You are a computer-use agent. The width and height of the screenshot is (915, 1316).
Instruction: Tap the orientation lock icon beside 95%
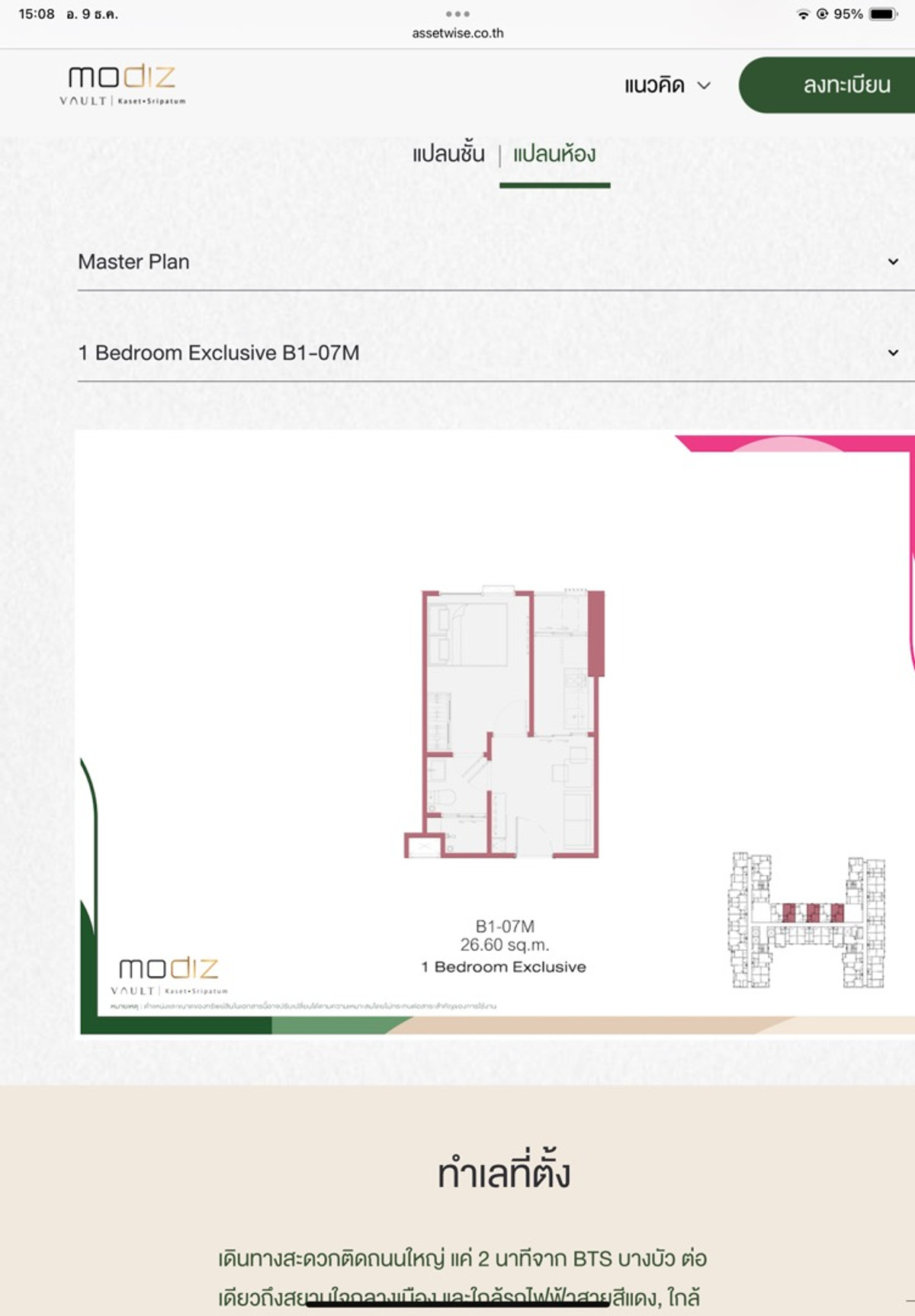[x=822, y=14]
